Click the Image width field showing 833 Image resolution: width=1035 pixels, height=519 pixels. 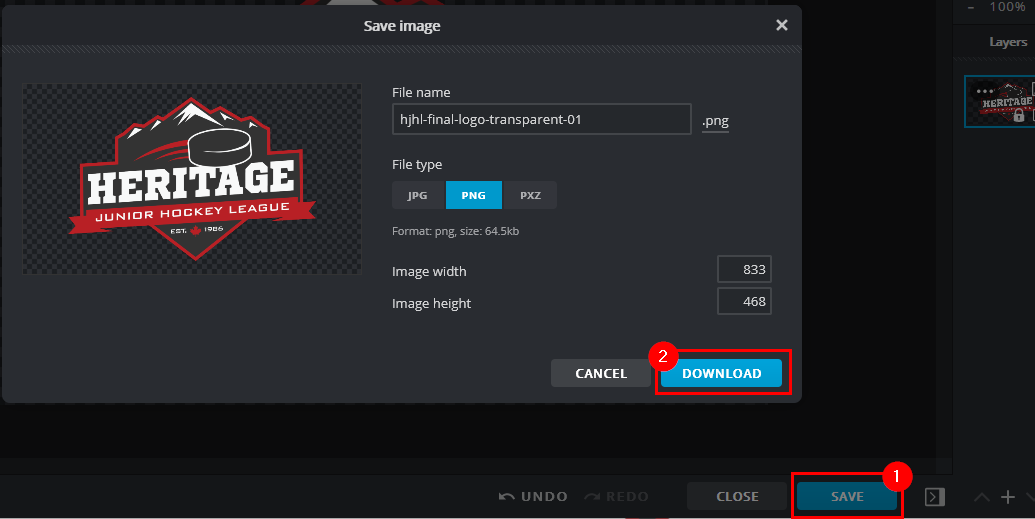[x=744, y=269]
